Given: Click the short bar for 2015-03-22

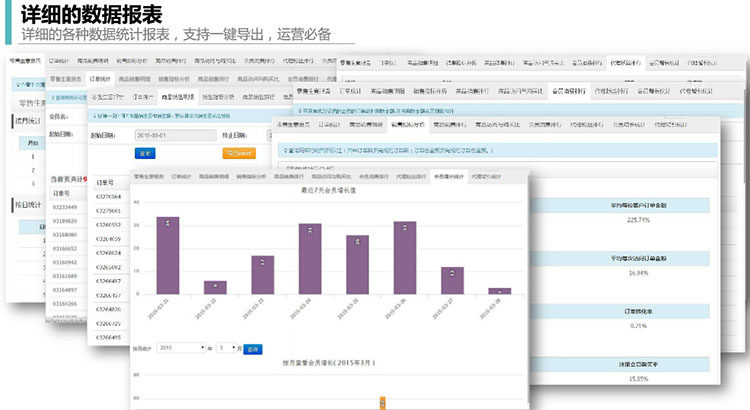Looking at the screenshot, I should click(x=215, y=288).
